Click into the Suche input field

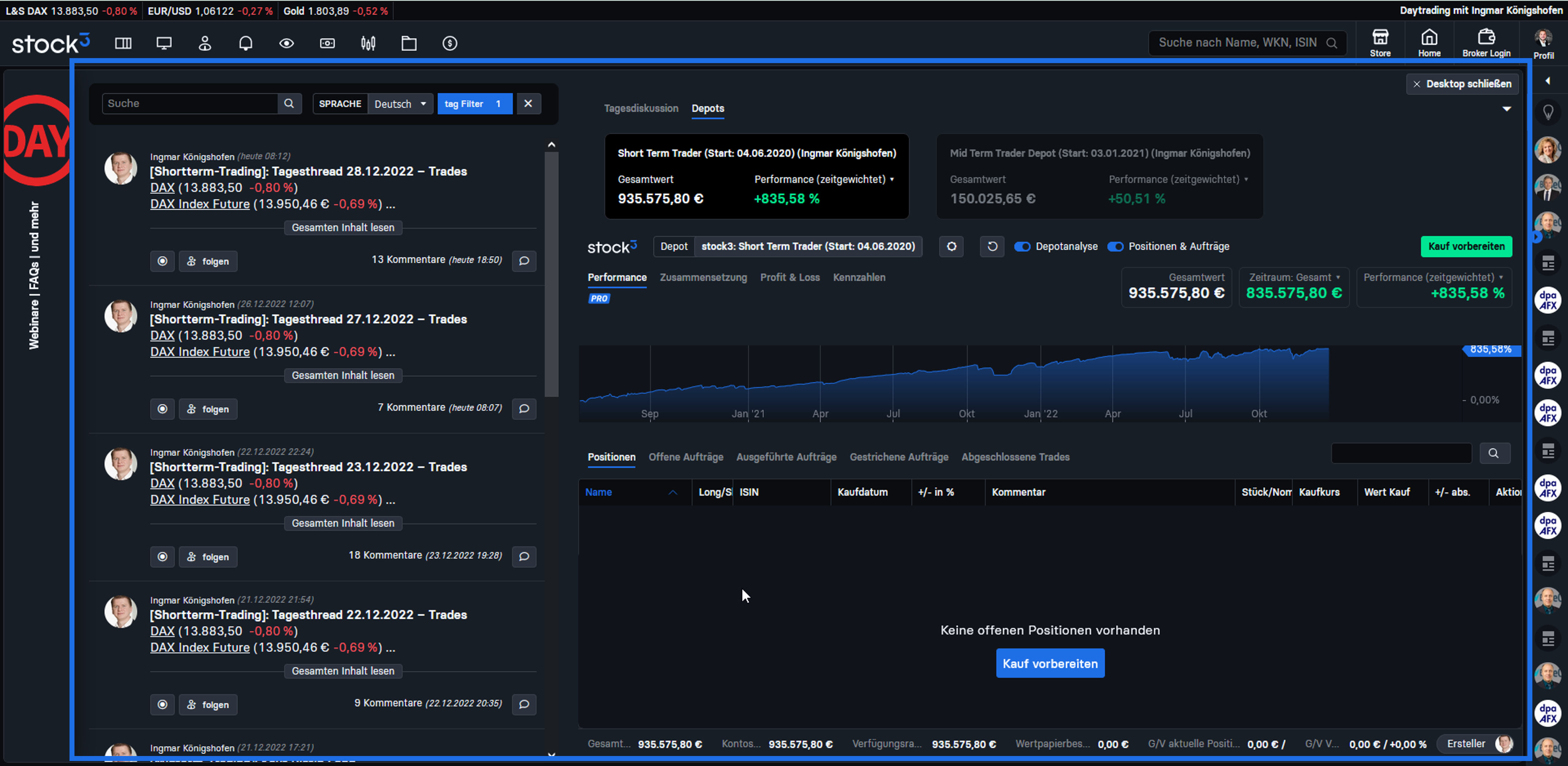click(x=190, y=103)
